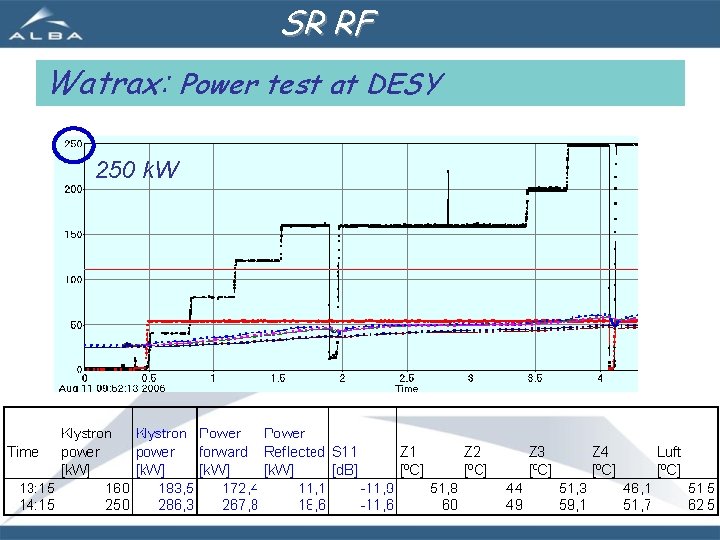Click the '-11,9' S11 cell
This screenshot has height=540, width=720.
[x=377, y=488]
